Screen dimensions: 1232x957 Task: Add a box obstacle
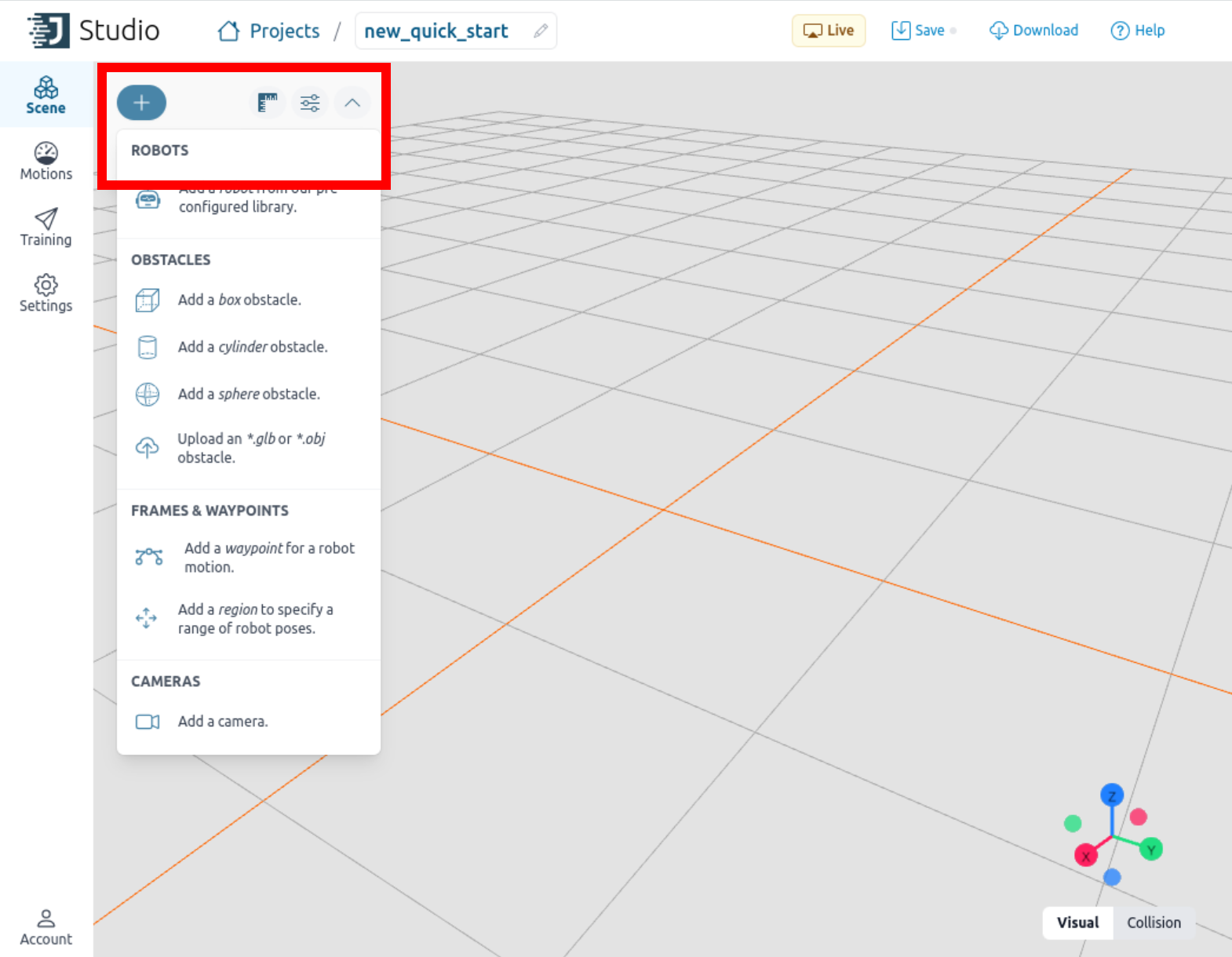249,300
